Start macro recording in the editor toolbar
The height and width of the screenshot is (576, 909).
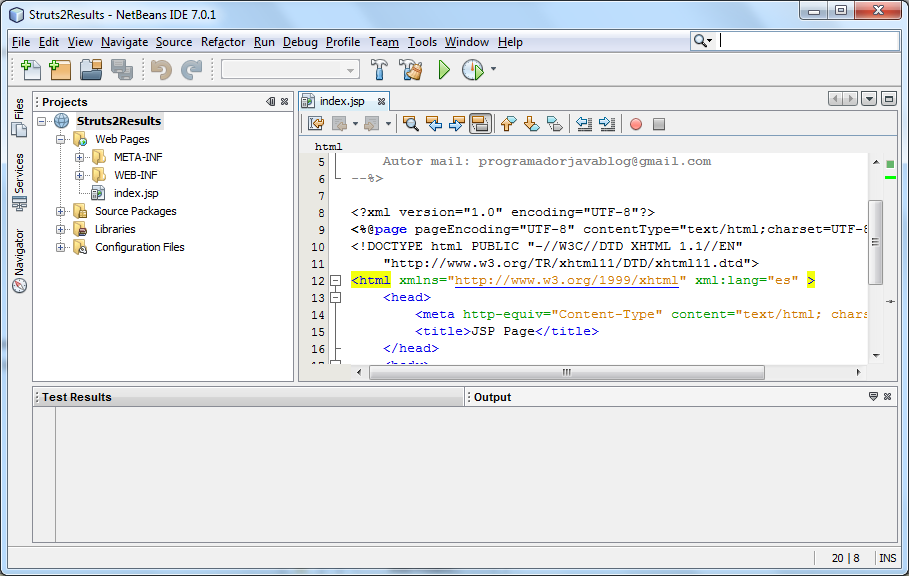click(x=635, y=123)
